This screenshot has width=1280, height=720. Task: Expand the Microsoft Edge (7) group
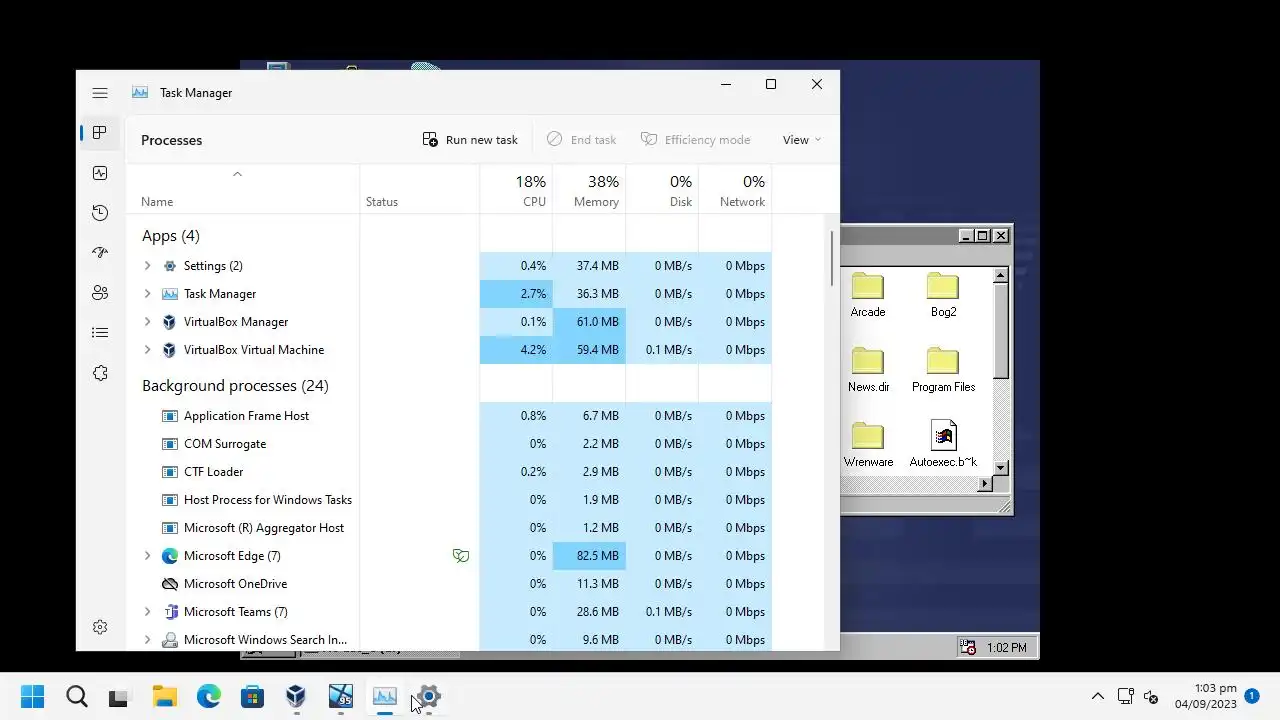pyautogui.click(x=147, y=556)
